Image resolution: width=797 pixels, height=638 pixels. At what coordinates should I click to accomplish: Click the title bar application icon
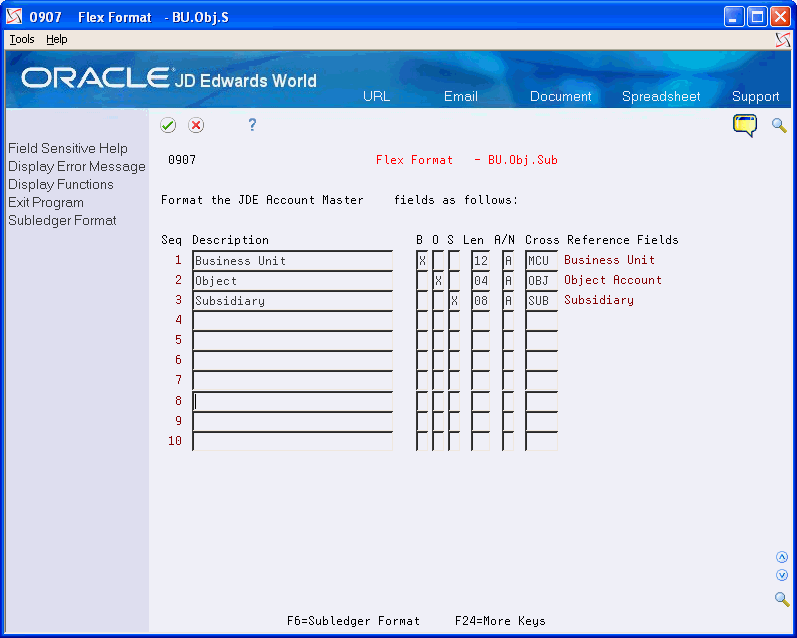point(14,17)
